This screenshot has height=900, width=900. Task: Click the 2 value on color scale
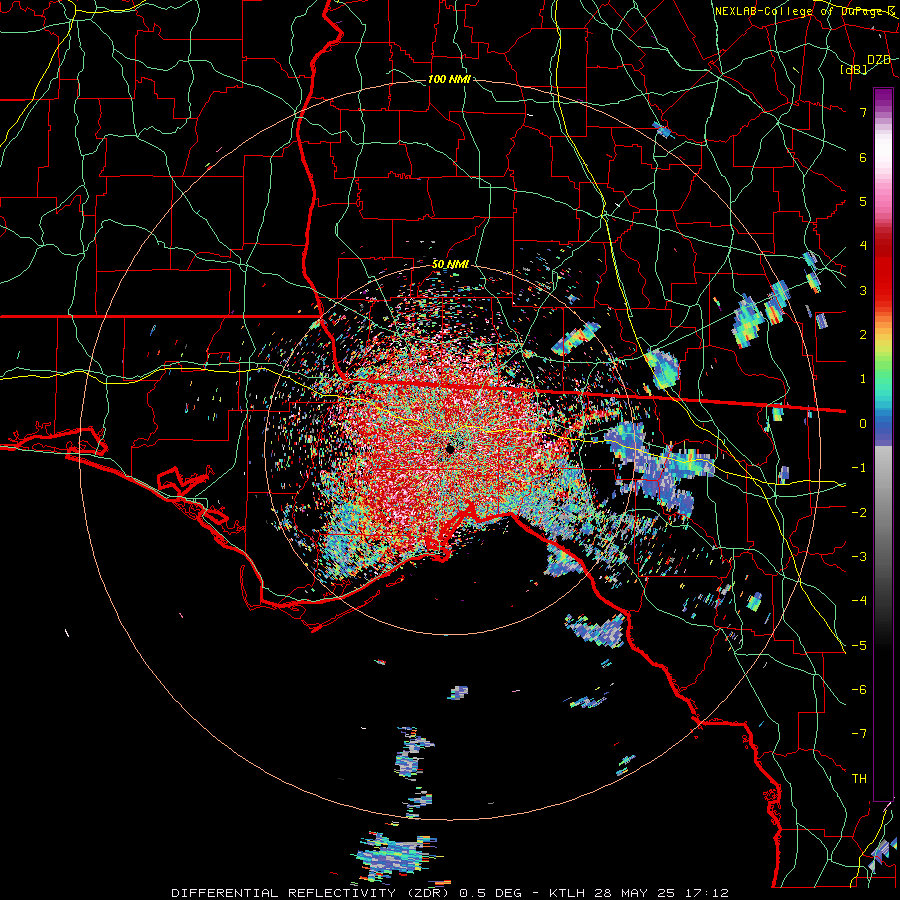coord(863,335)
